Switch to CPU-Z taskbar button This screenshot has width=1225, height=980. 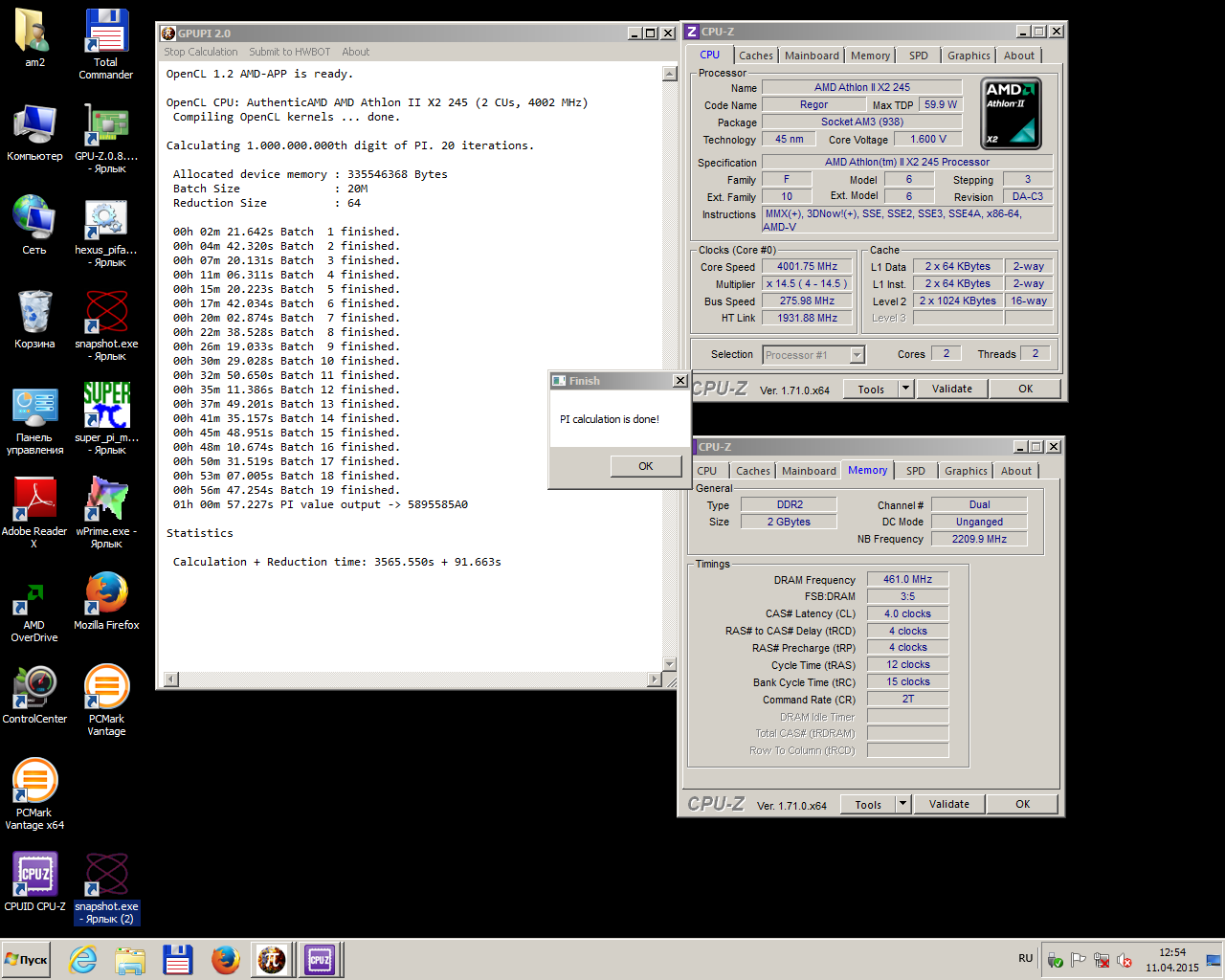tap(320, 959)
